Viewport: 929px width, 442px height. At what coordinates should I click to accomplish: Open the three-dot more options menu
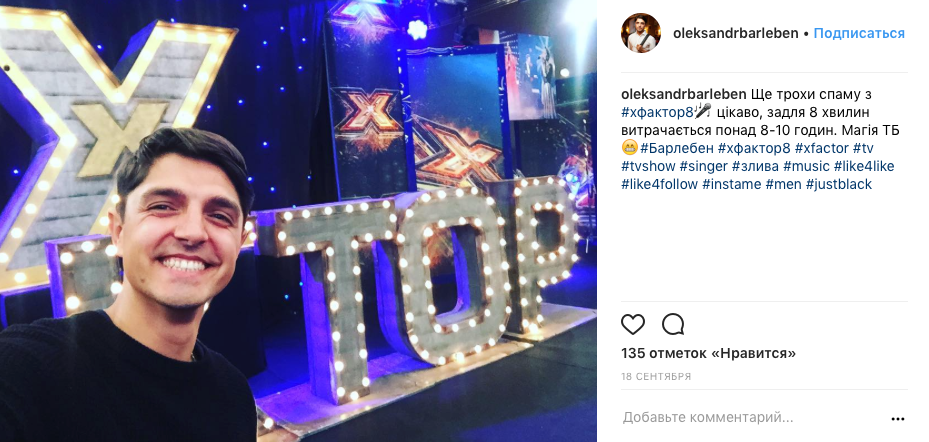pyautogui.click(x=898, y=419)
